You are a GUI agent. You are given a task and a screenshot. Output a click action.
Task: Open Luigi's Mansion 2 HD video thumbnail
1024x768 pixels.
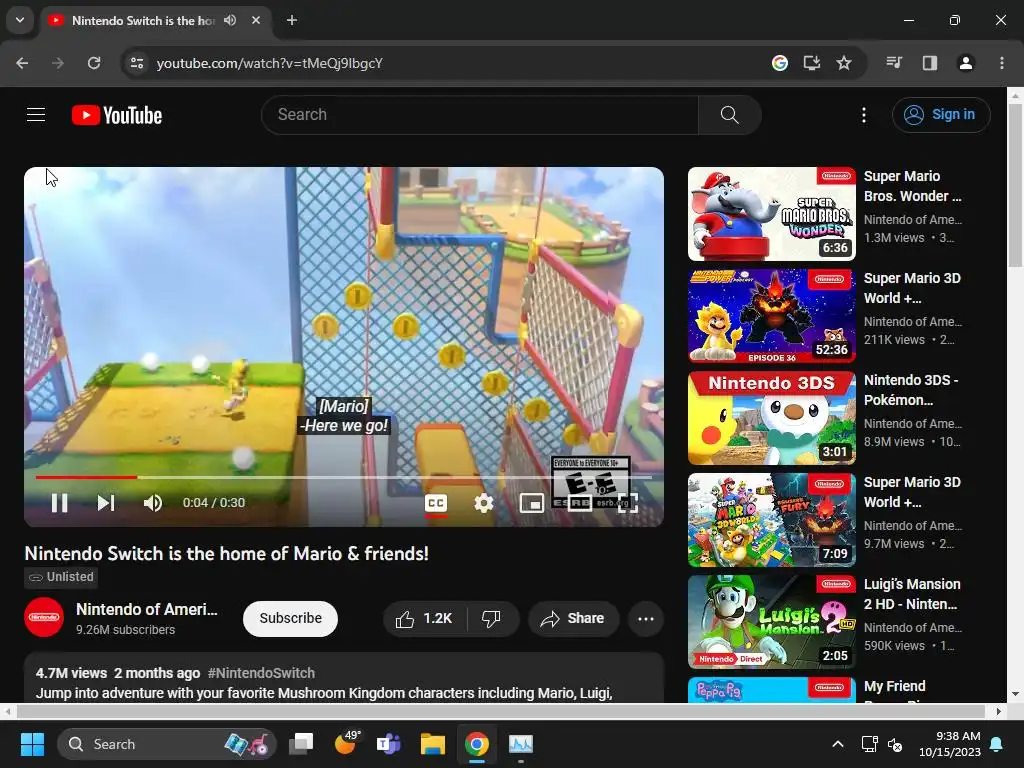tap(772, 621)
